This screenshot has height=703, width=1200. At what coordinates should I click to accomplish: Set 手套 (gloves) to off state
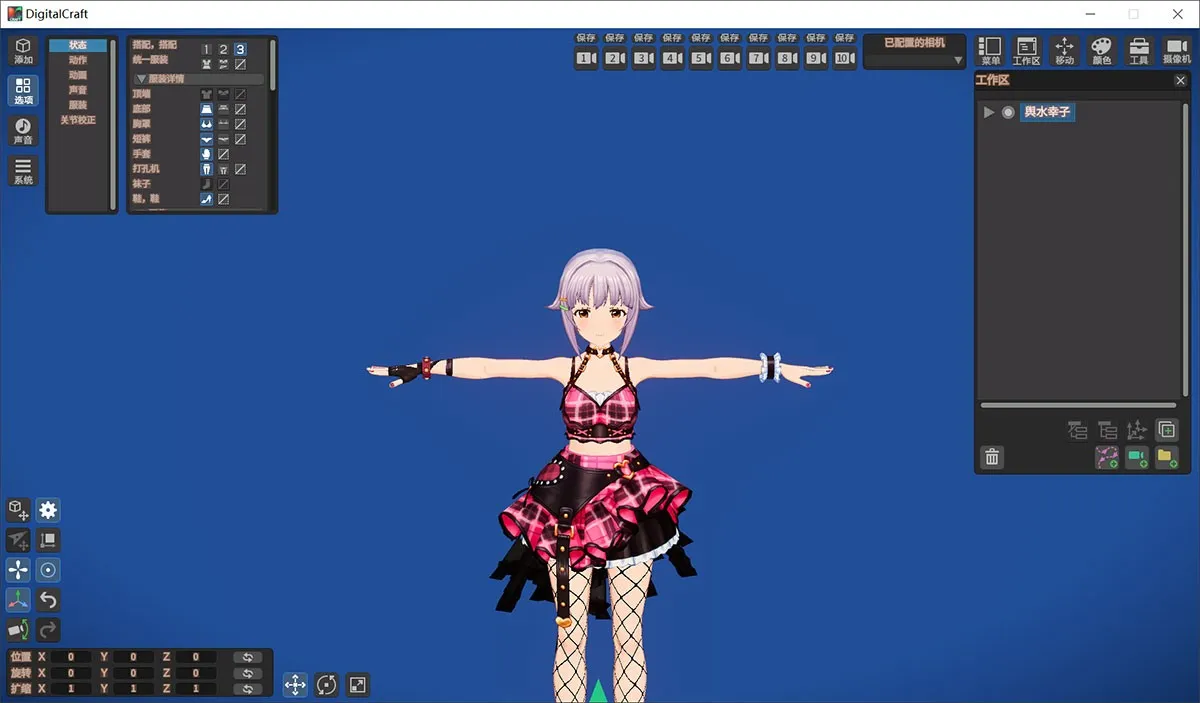pos(224,154)
